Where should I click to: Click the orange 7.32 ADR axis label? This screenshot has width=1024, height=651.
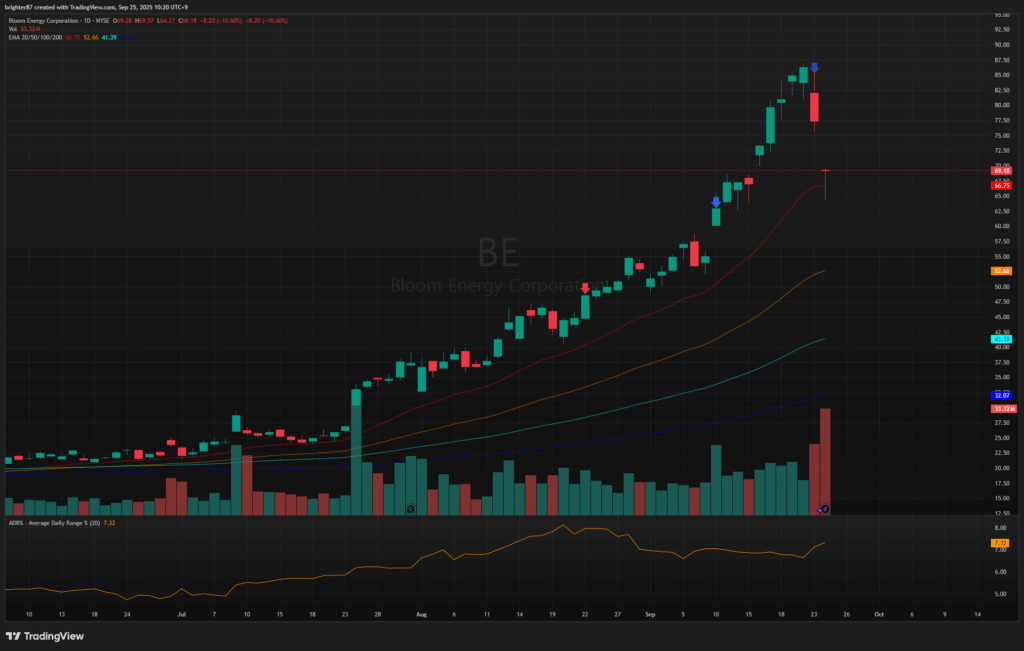pyautogui.click(x=1000, y=543)
